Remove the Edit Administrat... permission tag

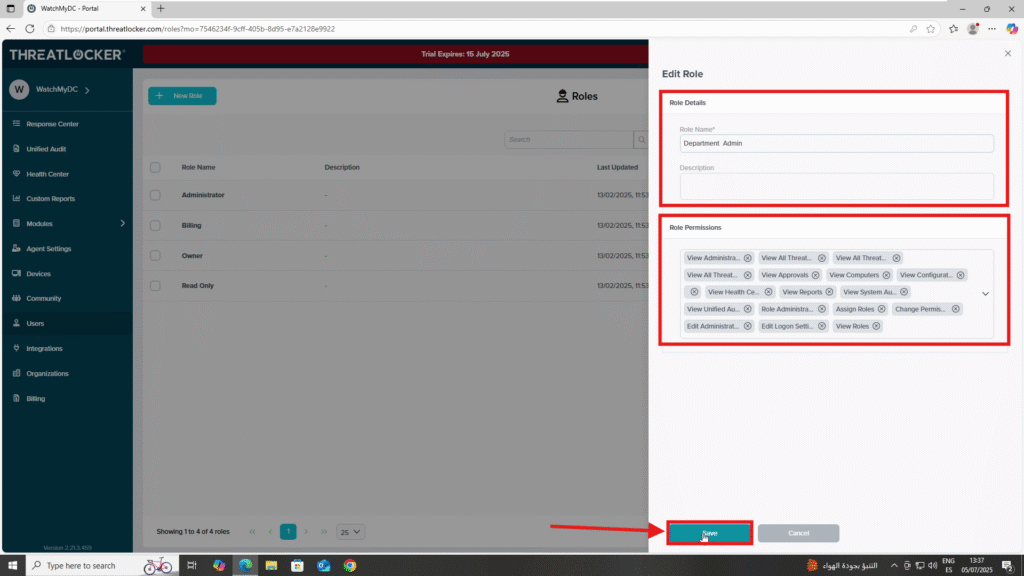coord(748,326)
